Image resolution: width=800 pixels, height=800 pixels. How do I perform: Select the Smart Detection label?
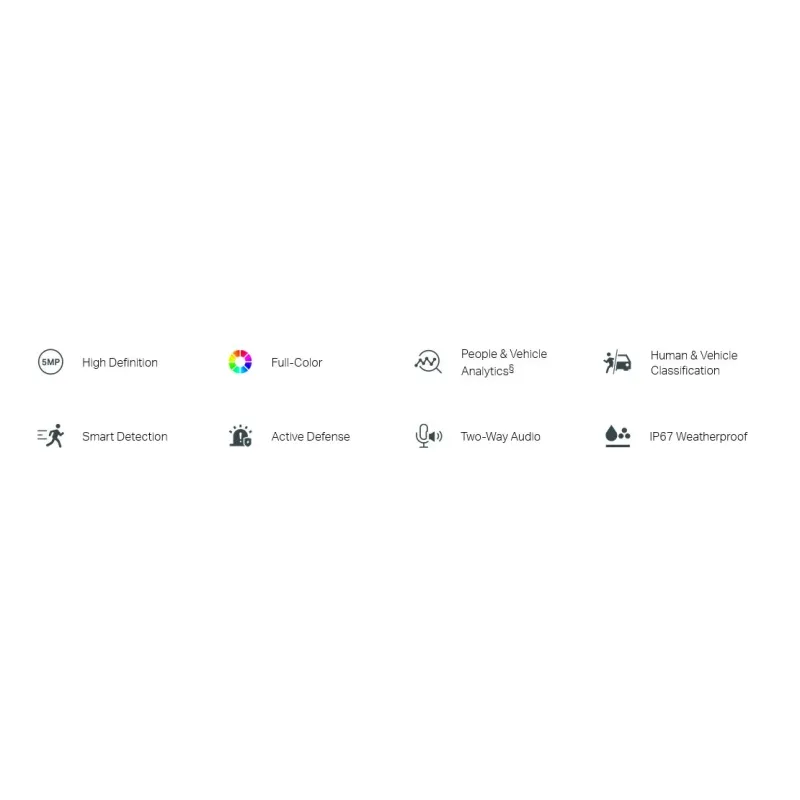(125, 437)
